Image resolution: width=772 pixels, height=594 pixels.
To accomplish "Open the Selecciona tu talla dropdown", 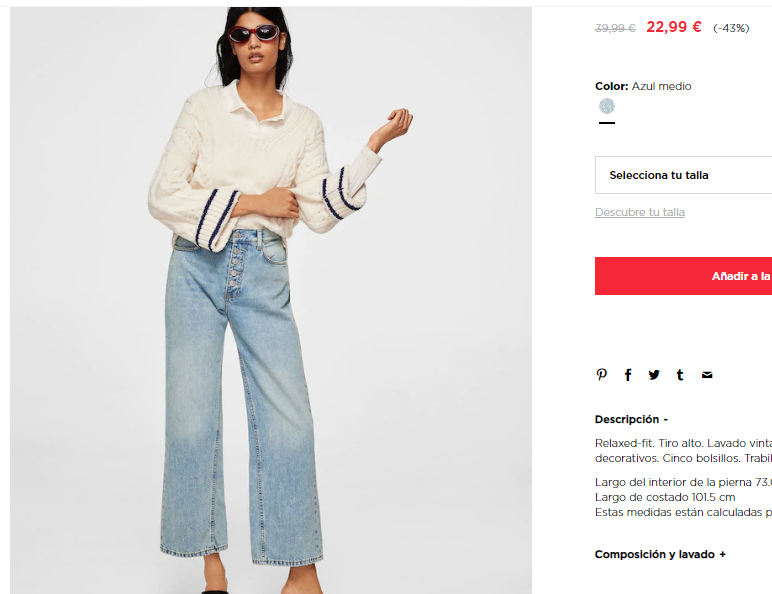I will click(x=683, y=175).
